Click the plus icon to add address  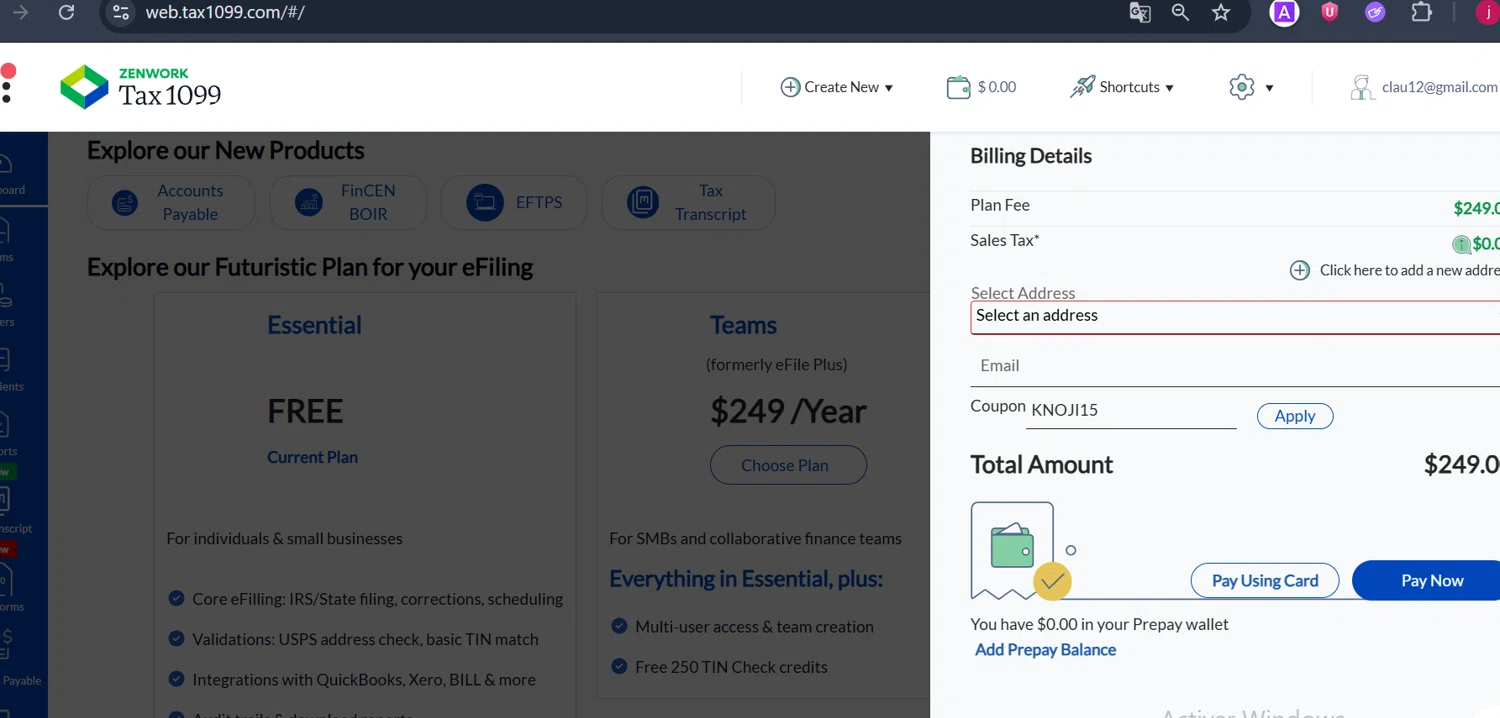1299,270
